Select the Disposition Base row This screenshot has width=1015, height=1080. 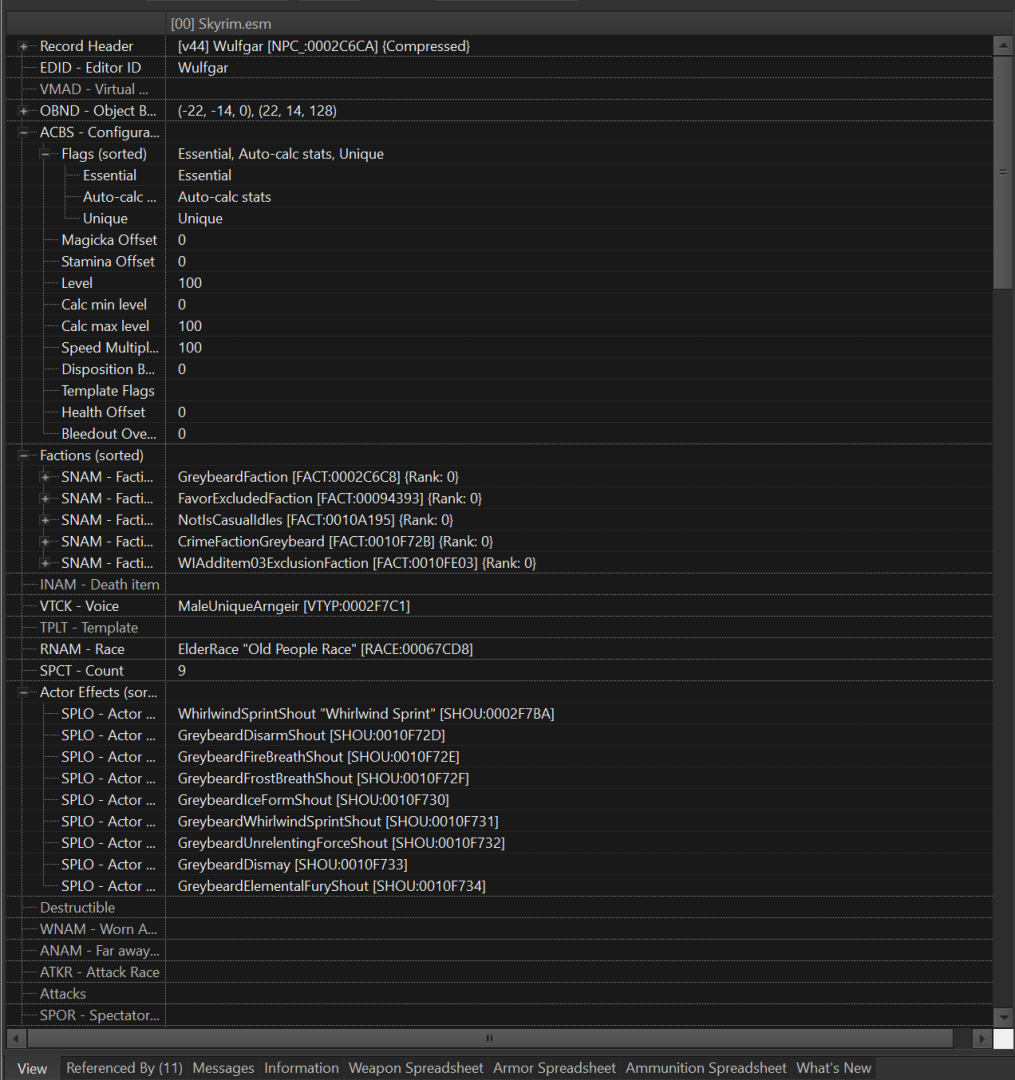499,369
